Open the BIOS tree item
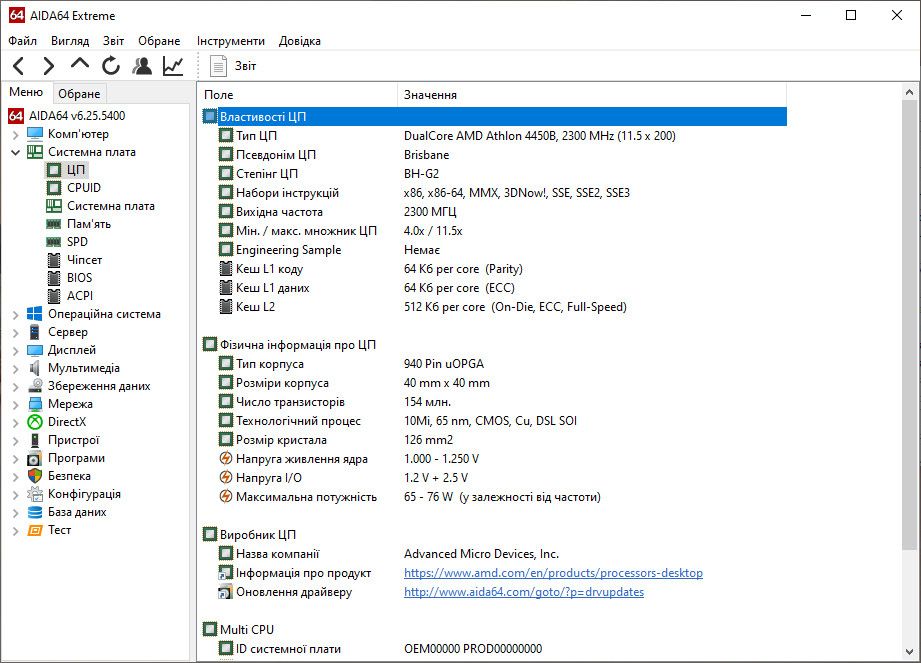 79,278
